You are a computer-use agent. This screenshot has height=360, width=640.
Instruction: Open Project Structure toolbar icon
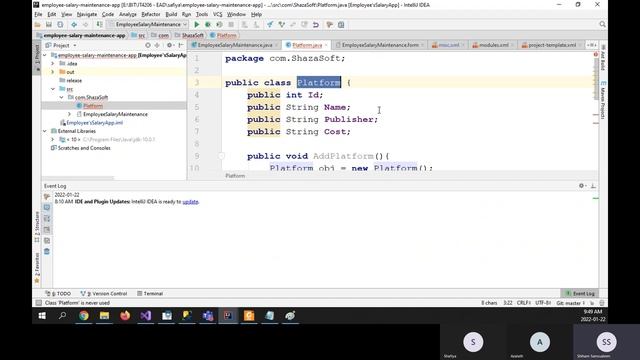[x=341, y=24]
